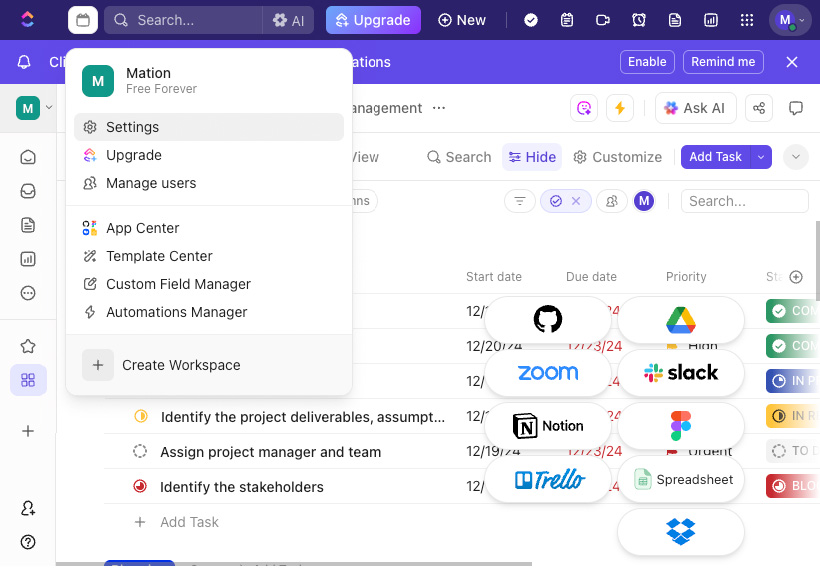The height and width of the screenshot is (581, 820).
Task: Click the pink AI status icon button
Action: (584, 108)
